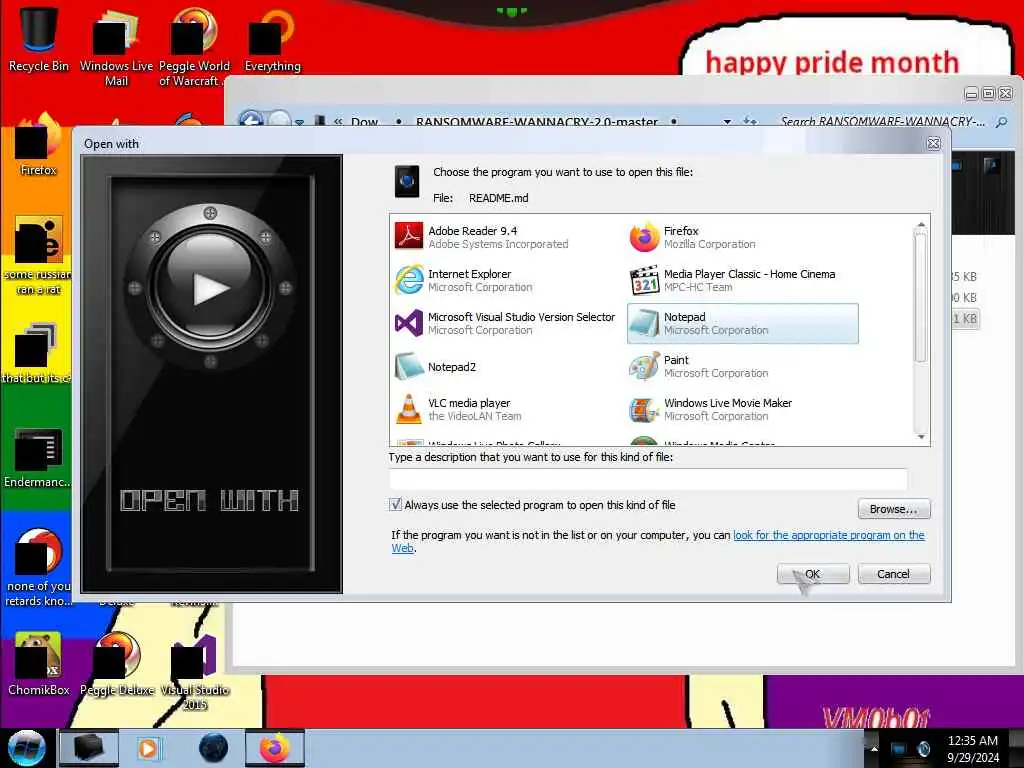Screen dimensions: 1024x768
Task: Click the Browse... button
Action: (893, 509)
